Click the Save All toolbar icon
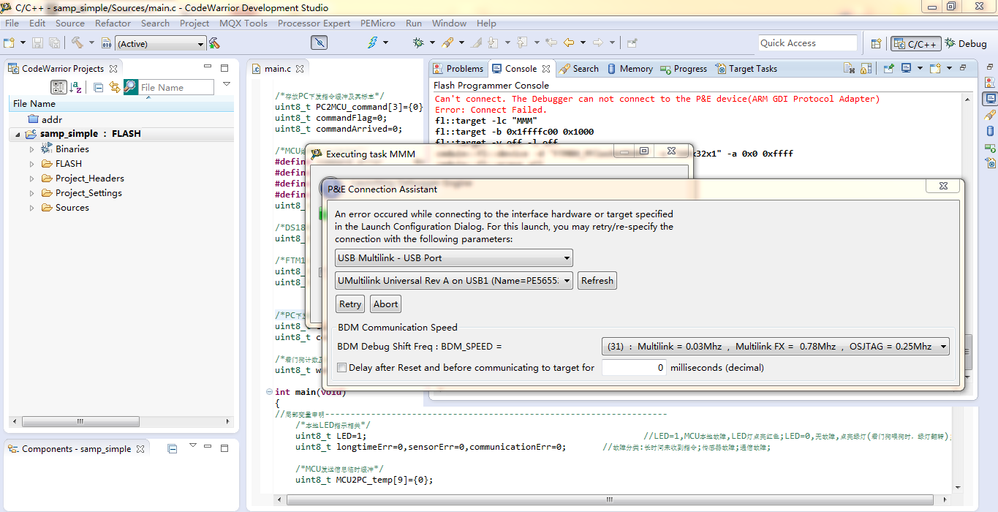 (x=55, y=43)
